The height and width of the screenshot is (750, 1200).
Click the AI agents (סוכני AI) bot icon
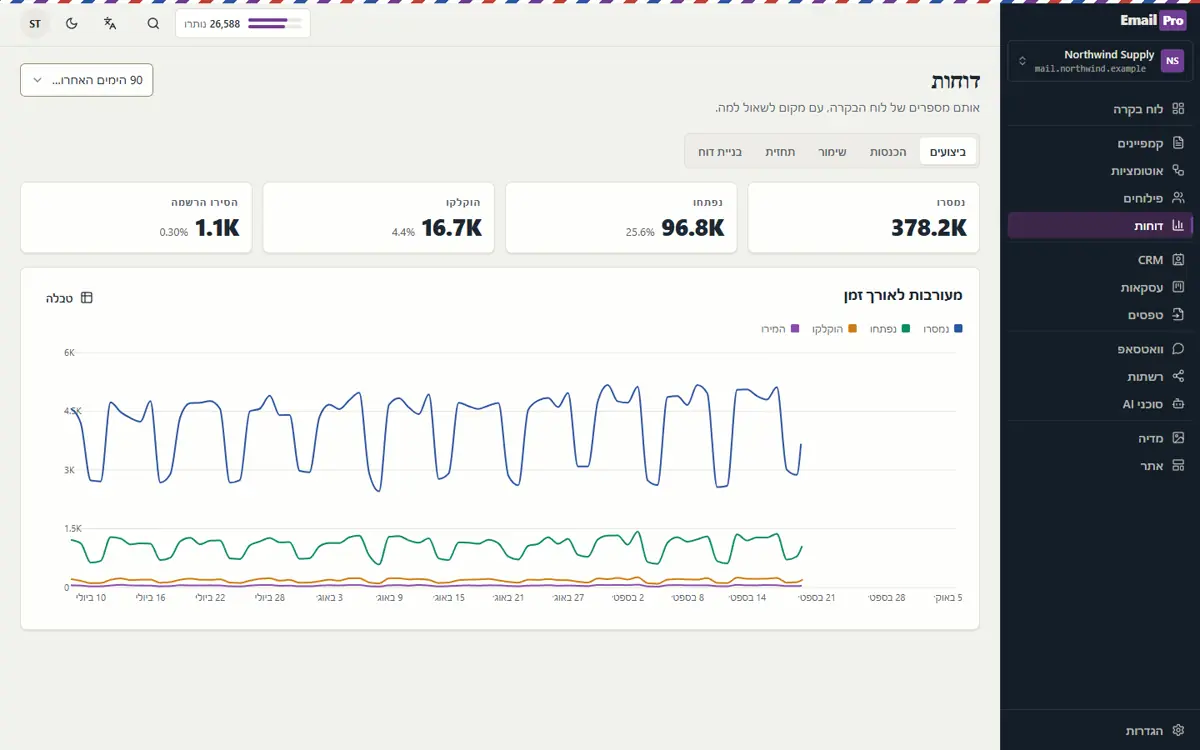(1178, 404)
